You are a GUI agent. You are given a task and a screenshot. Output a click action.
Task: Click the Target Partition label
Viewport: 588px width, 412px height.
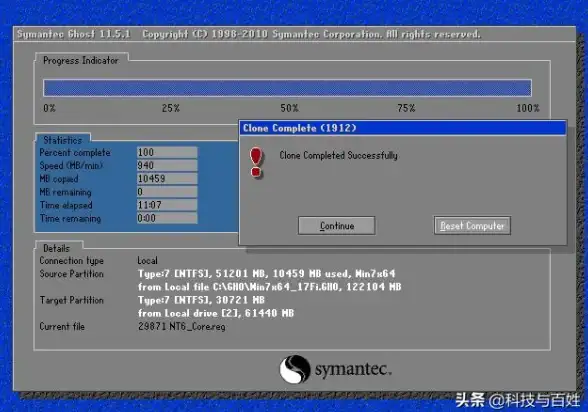pyautogui.click(x=71, y=300)
